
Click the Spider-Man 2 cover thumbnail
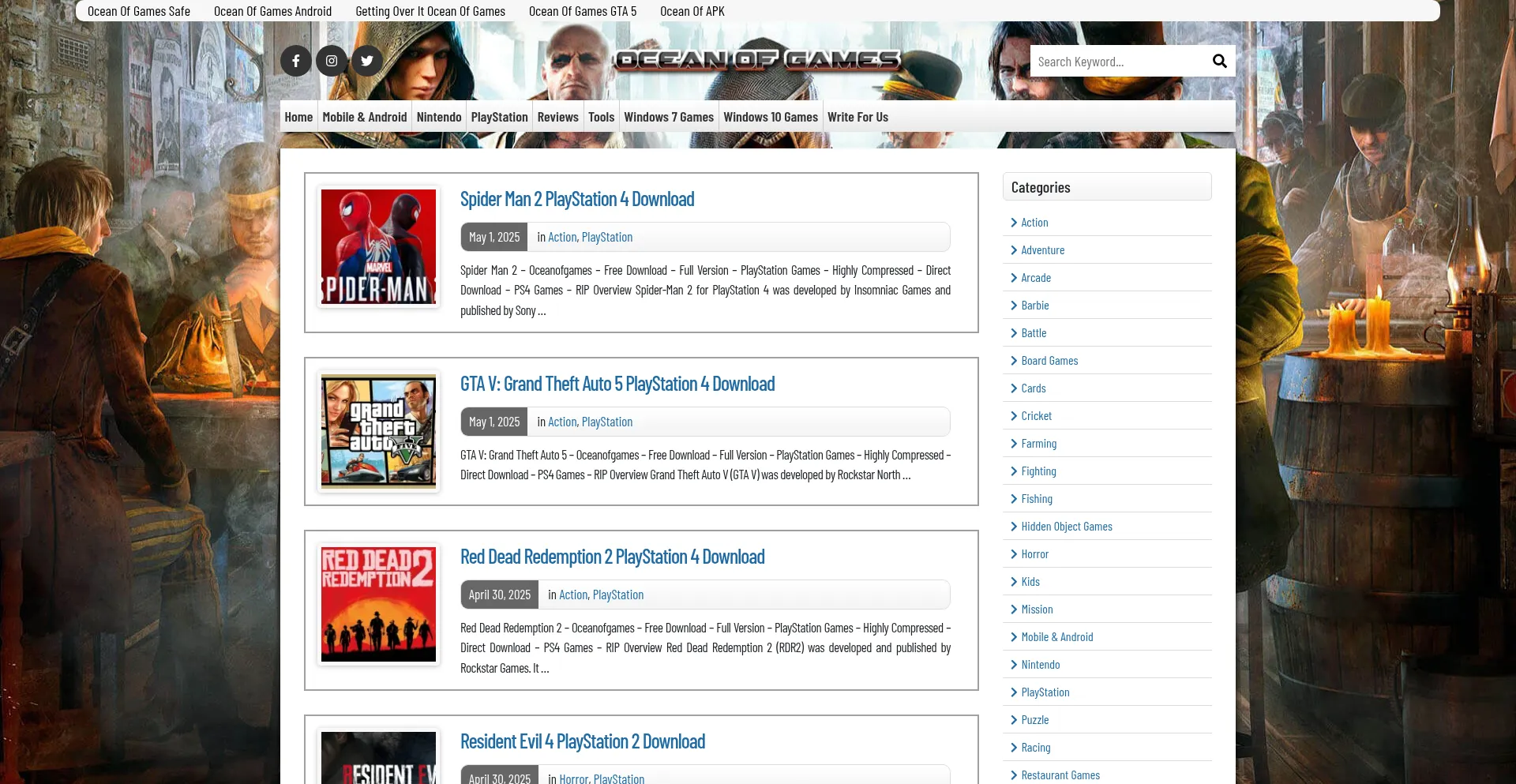pyautogui.click(x=378, y=246)
